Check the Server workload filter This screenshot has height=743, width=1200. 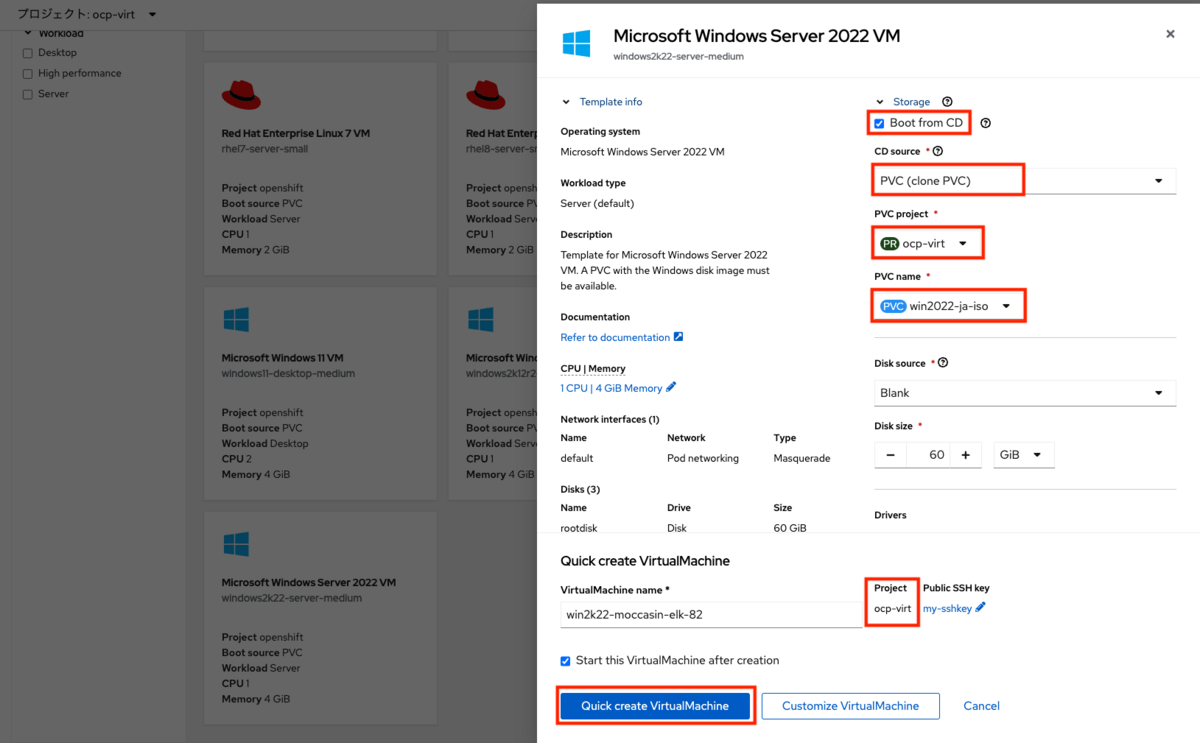click(x=28, y=94)
